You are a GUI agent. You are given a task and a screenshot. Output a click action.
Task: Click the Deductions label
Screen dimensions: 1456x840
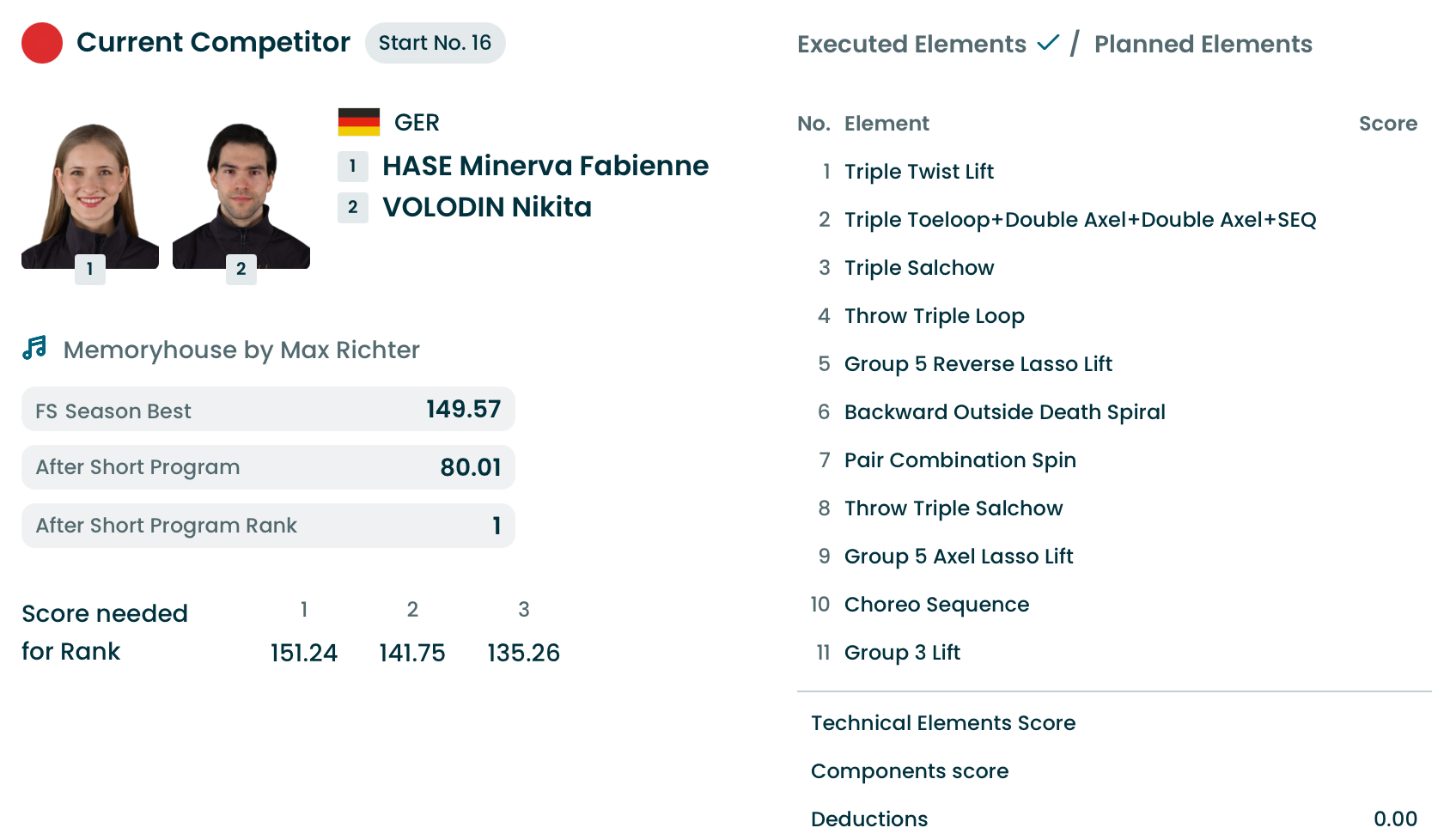pyautogui.click(x=869, y=819)
